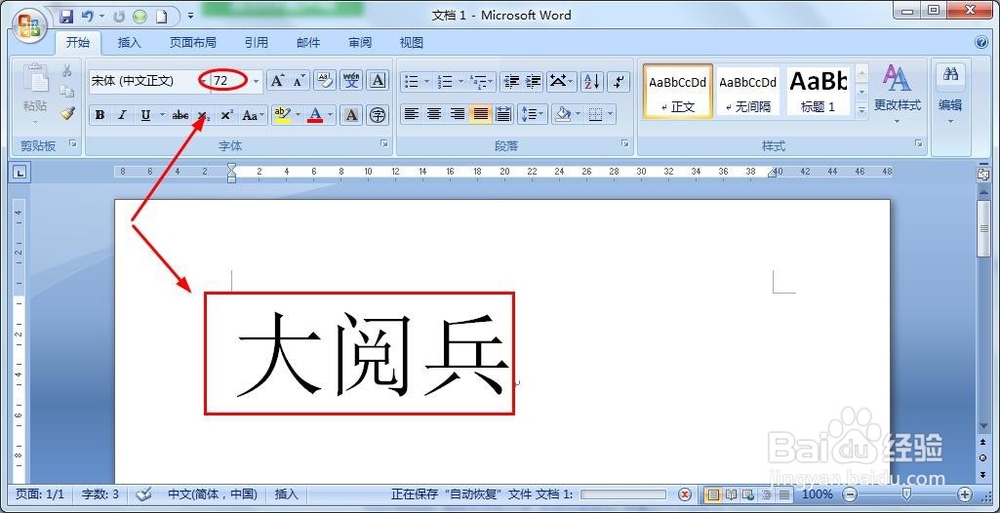Toggle Underline formatting
This screenshot has width=1000, height=513.
(145, 115)
